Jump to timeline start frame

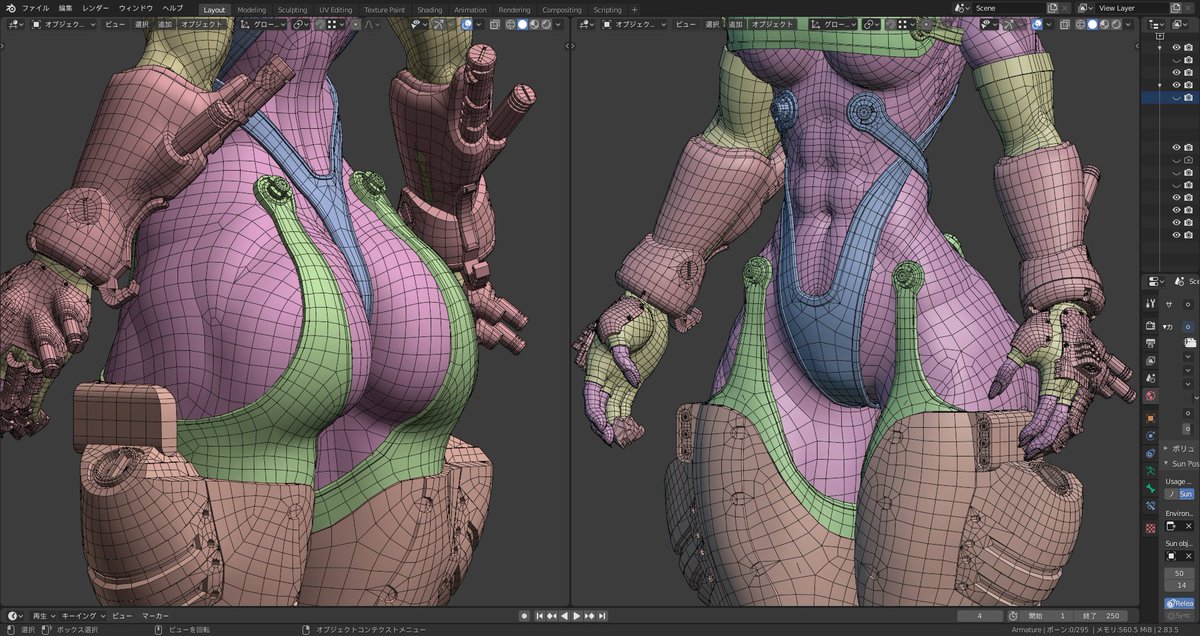538,616
